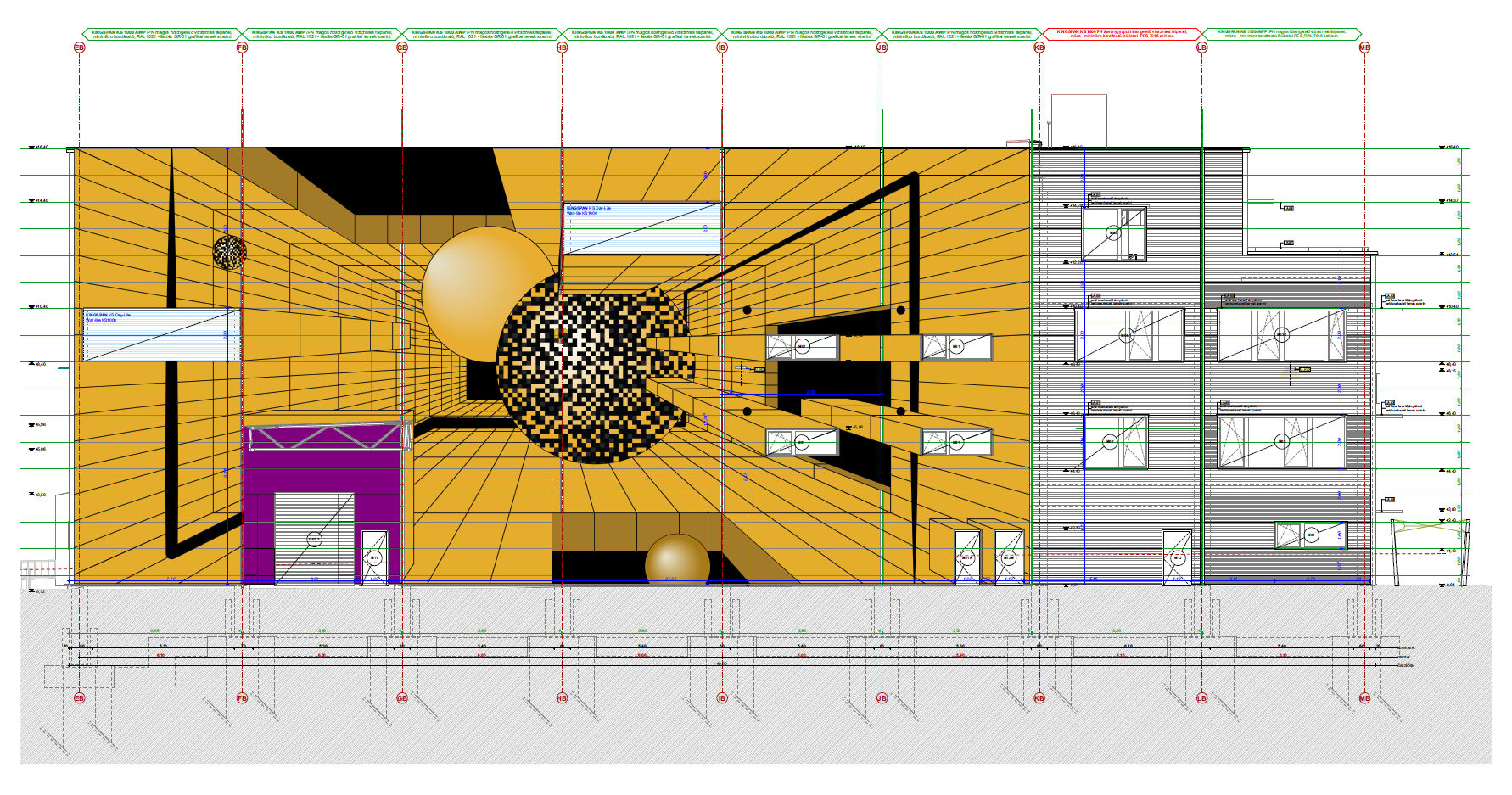Click the red KINGSPAN KS 1000 FH label
Screen dimensions: 1512x795
(1121, 34)
